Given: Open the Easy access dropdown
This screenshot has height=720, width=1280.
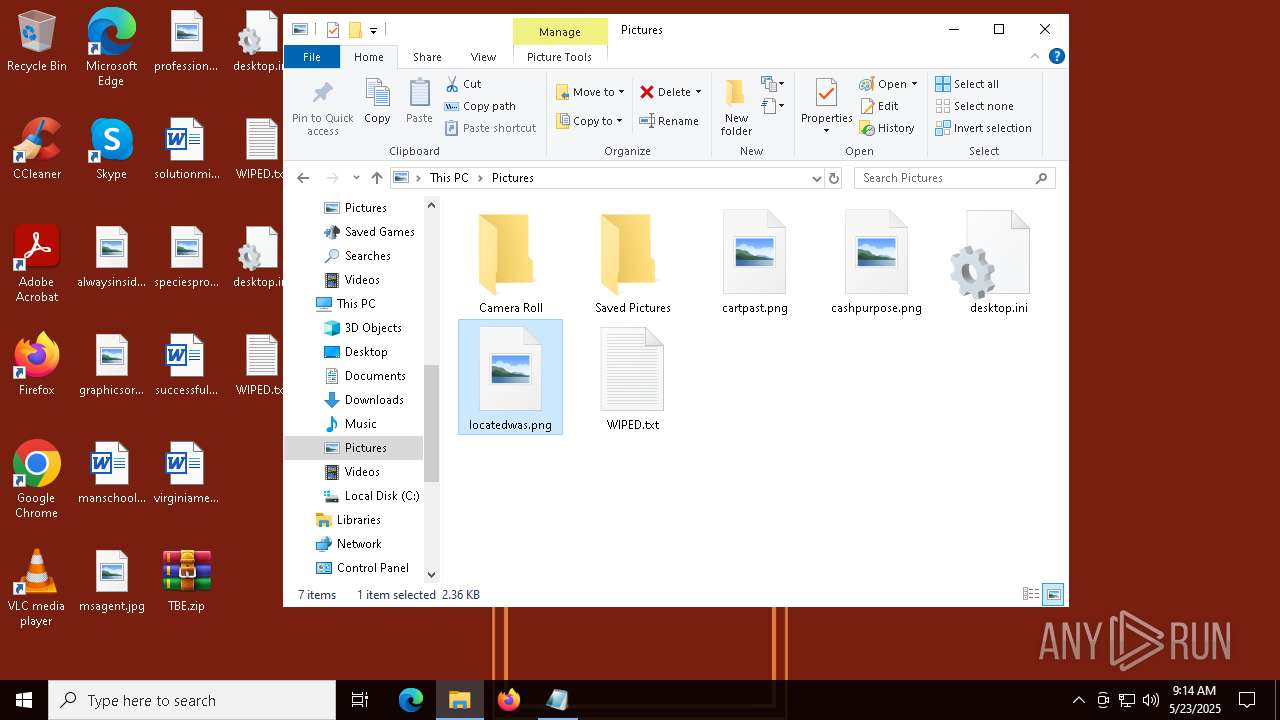Looking at the screenshot, I should (772, 106).
